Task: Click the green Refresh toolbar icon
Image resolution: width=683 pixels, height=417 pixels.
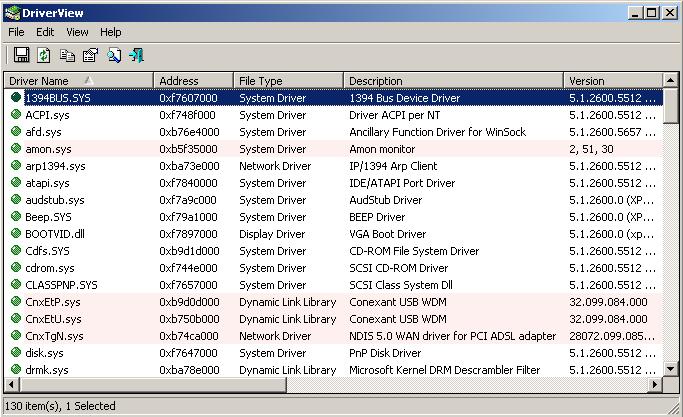Action: [x=44, y=55]
